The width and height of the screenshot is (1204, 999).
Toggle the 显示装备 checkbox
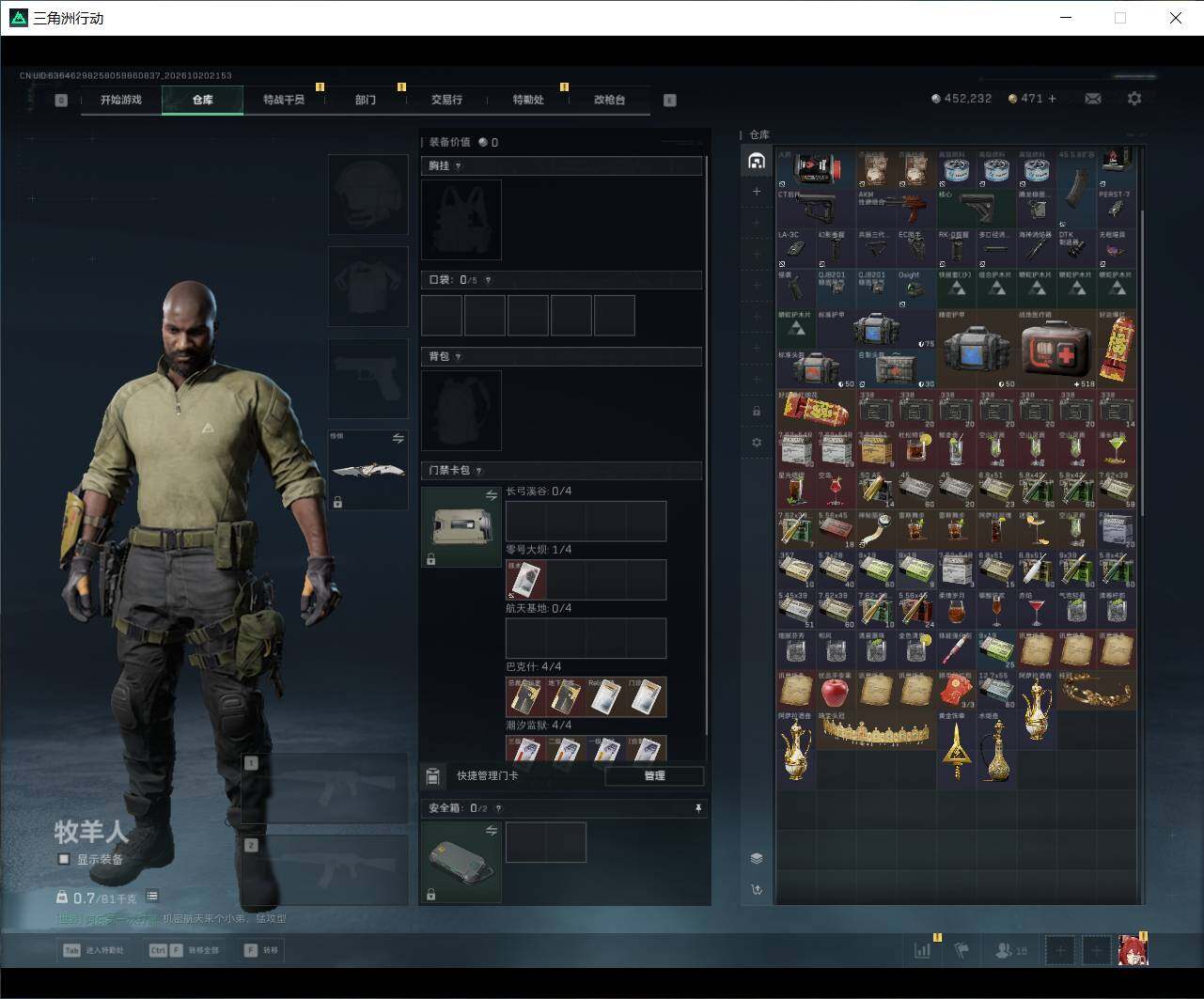[64, 859]
